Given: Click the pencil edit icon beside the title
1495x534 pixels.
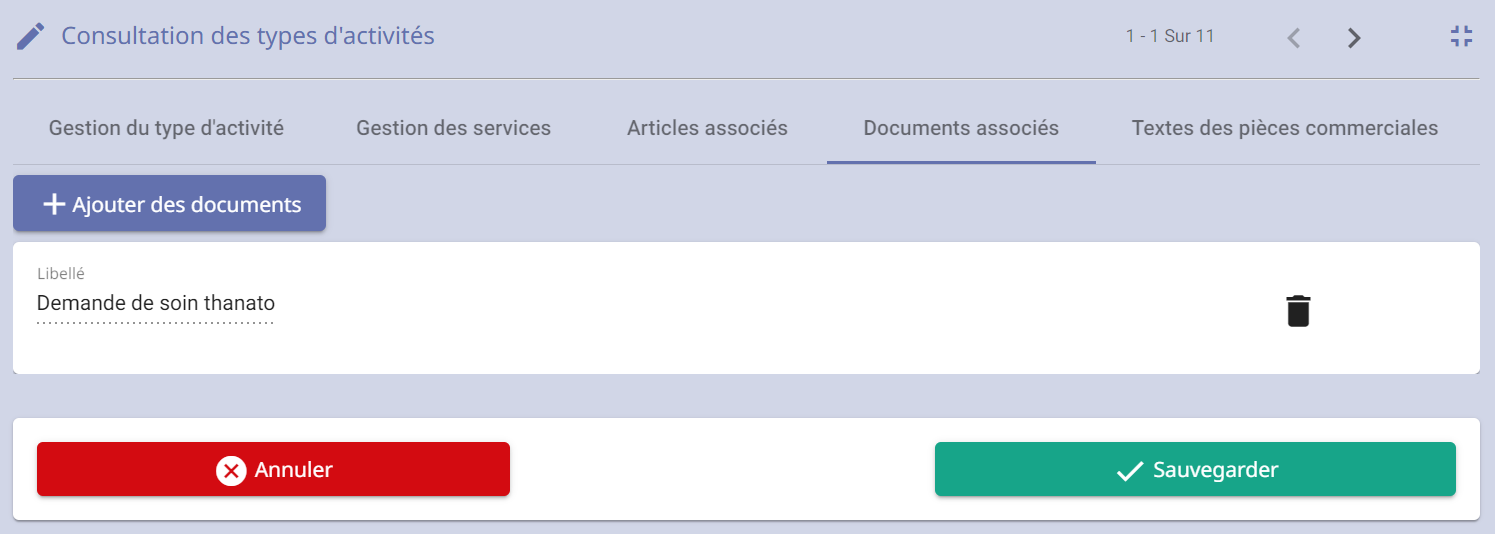Looking at the screenshot, I should (30, 37).
